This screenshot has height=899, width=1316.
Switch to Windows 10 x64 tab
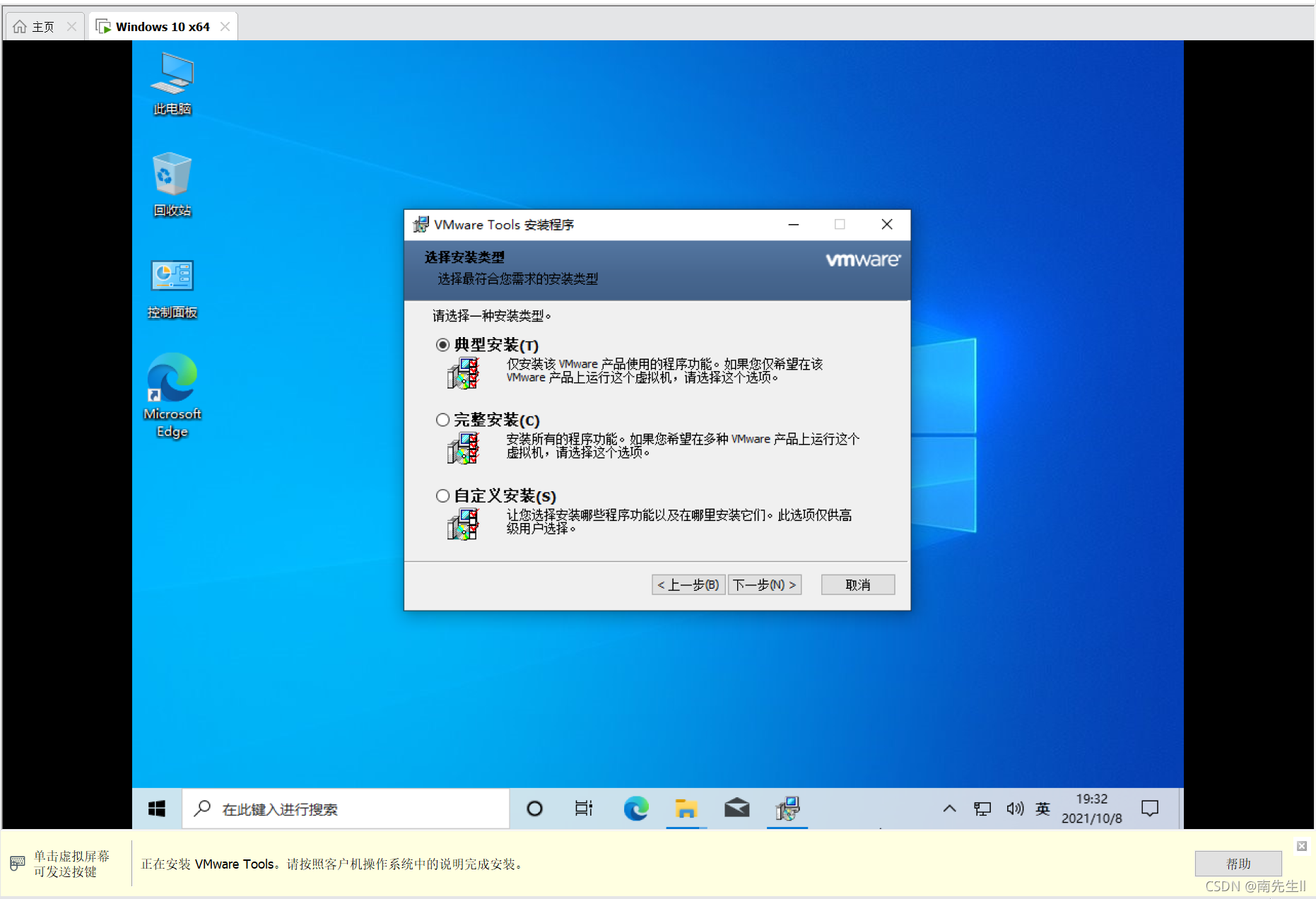click(163, 26)
